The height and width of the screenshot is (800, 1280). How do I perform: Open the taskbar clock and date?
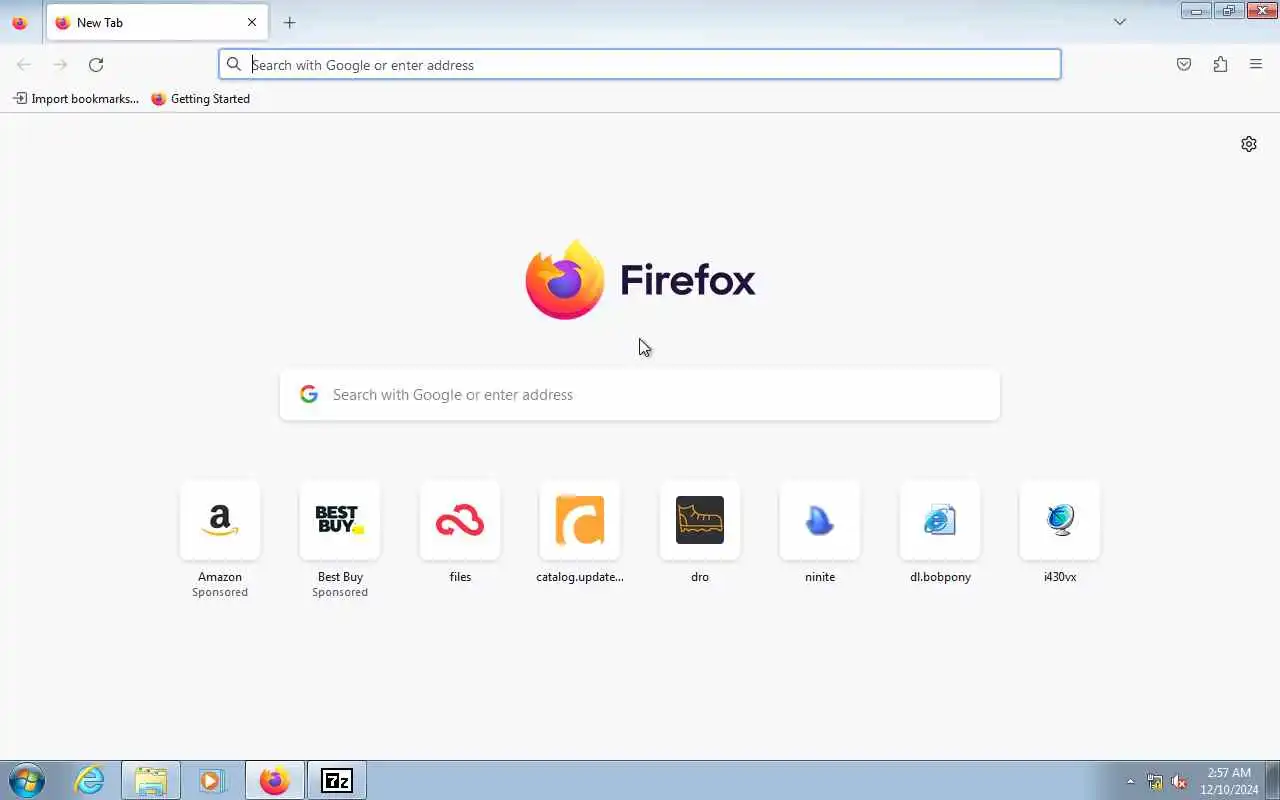(1229, 781)
